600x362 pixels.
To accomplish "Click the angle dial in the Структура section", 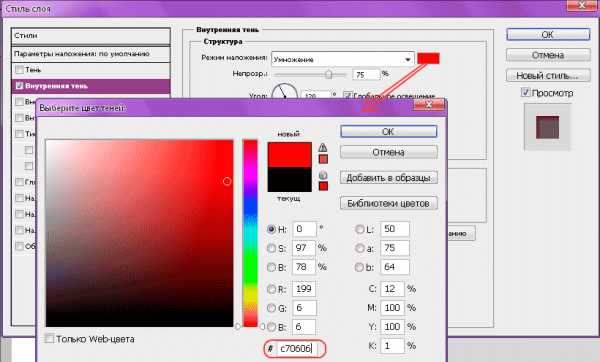I will point(284,92).
